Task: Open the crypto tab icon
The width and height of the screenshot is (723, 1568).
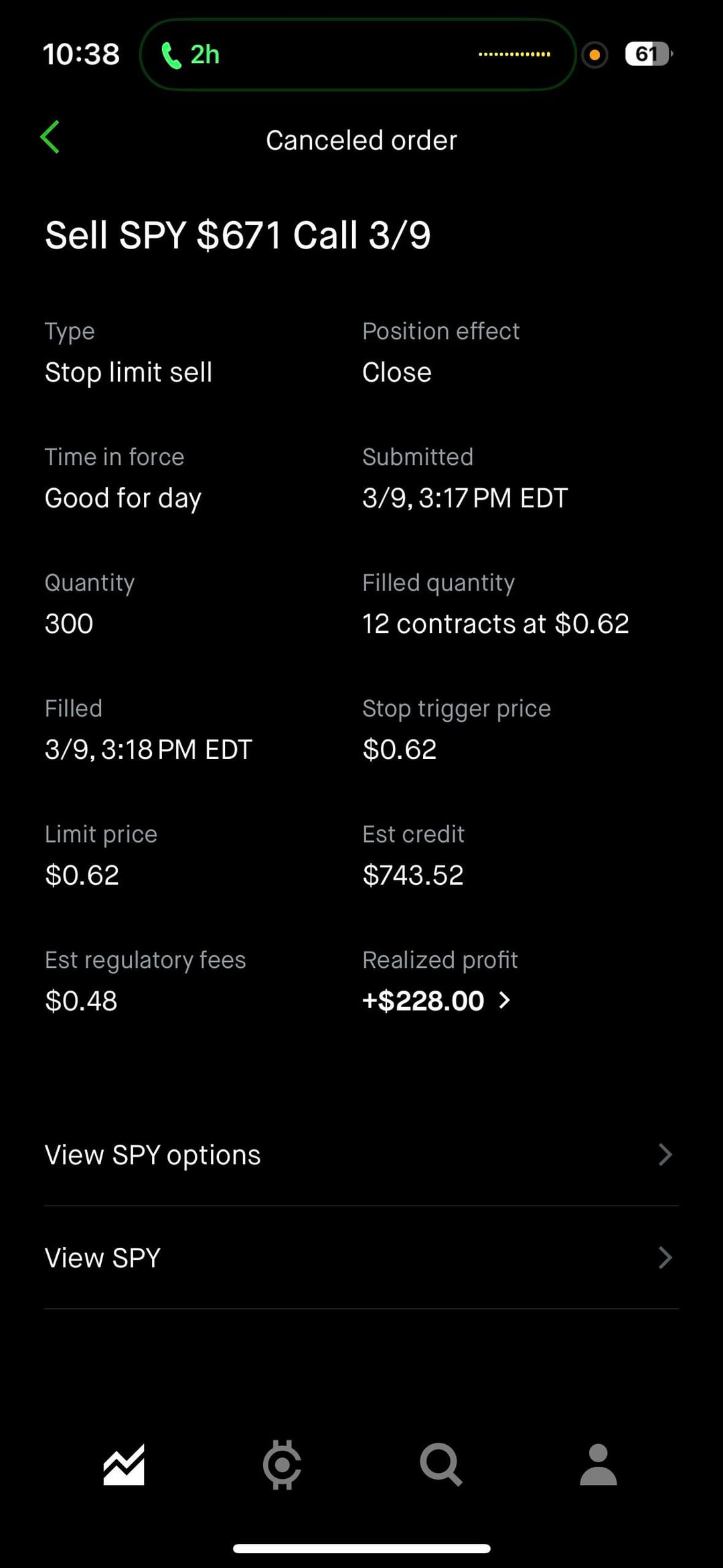Action: (282, 1464)
